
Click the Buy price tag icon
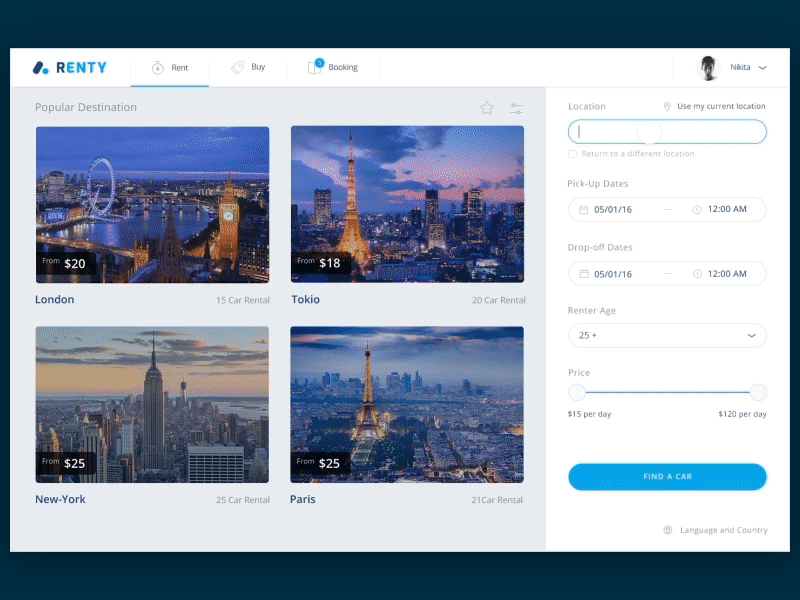pyautogui.click(x=237, y=67)
